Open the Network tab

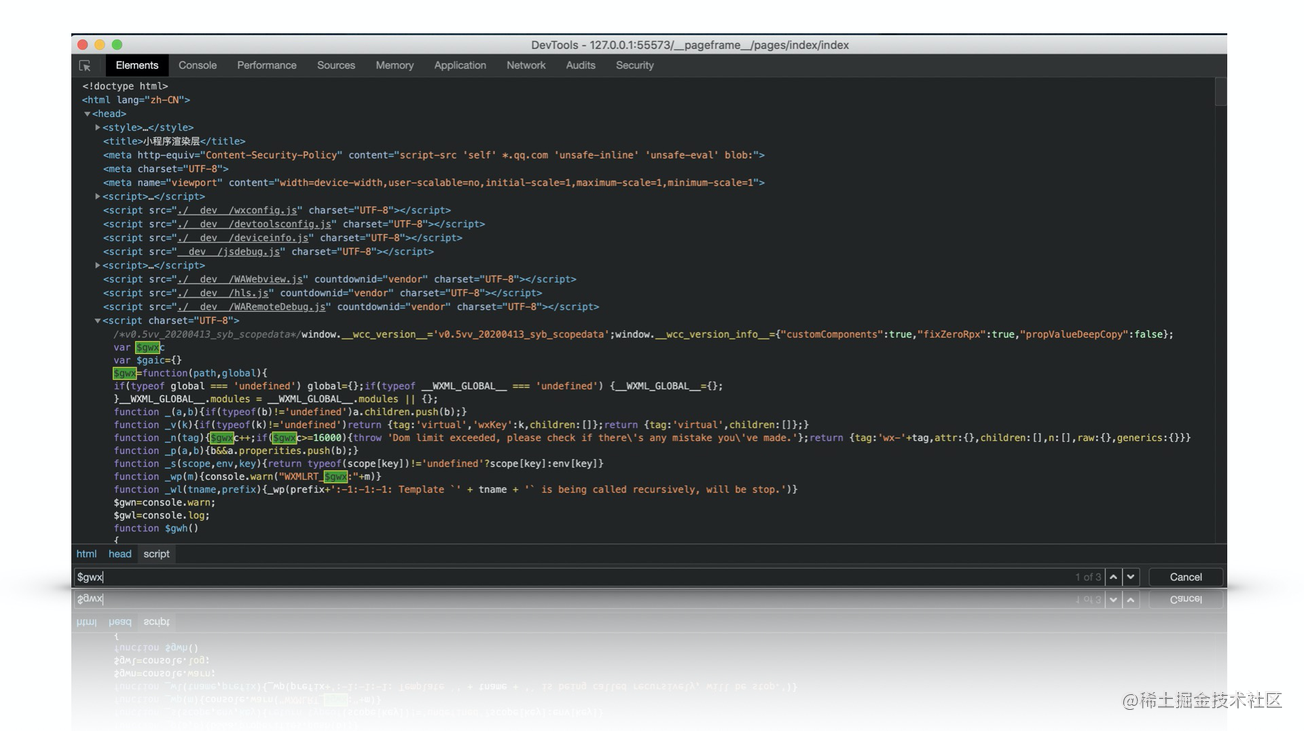point(525,66)
